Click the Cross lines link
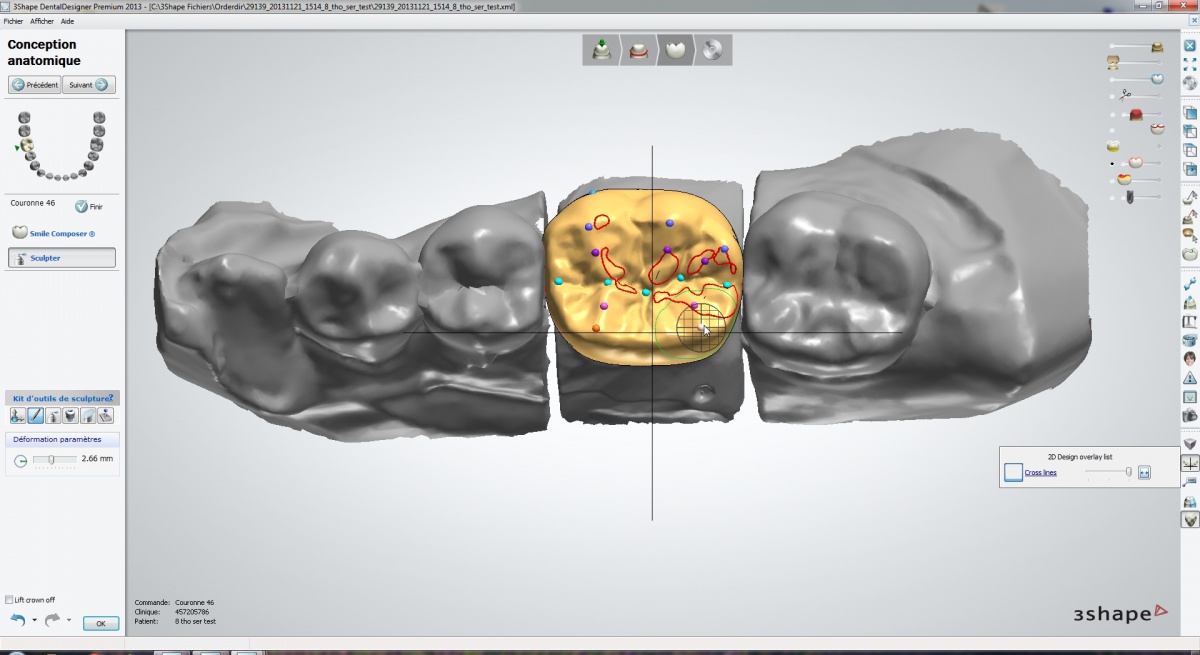This screenshot has width=1200, height=655. click(1041, 472)
